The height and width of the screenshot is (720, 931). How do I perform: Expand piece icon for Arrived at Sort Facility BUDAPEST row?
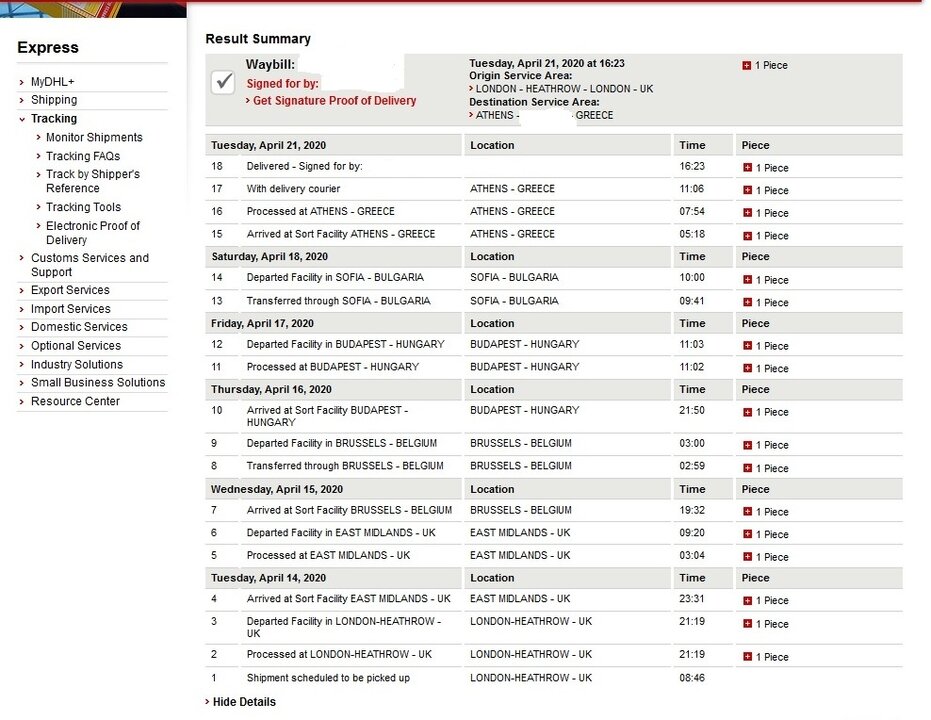tap(748, 412)
